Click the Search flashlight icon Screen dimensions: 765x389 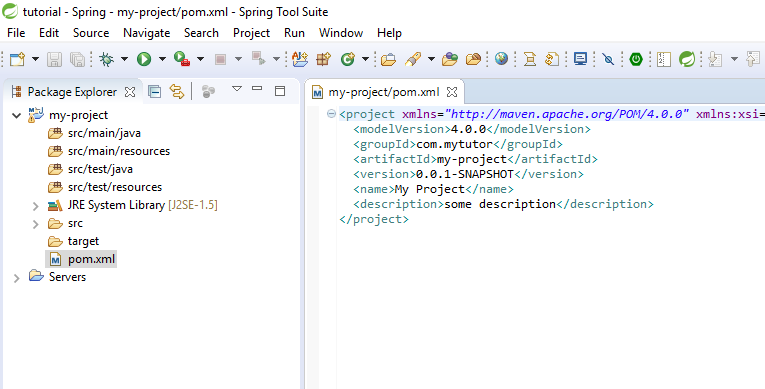[413, 59]
